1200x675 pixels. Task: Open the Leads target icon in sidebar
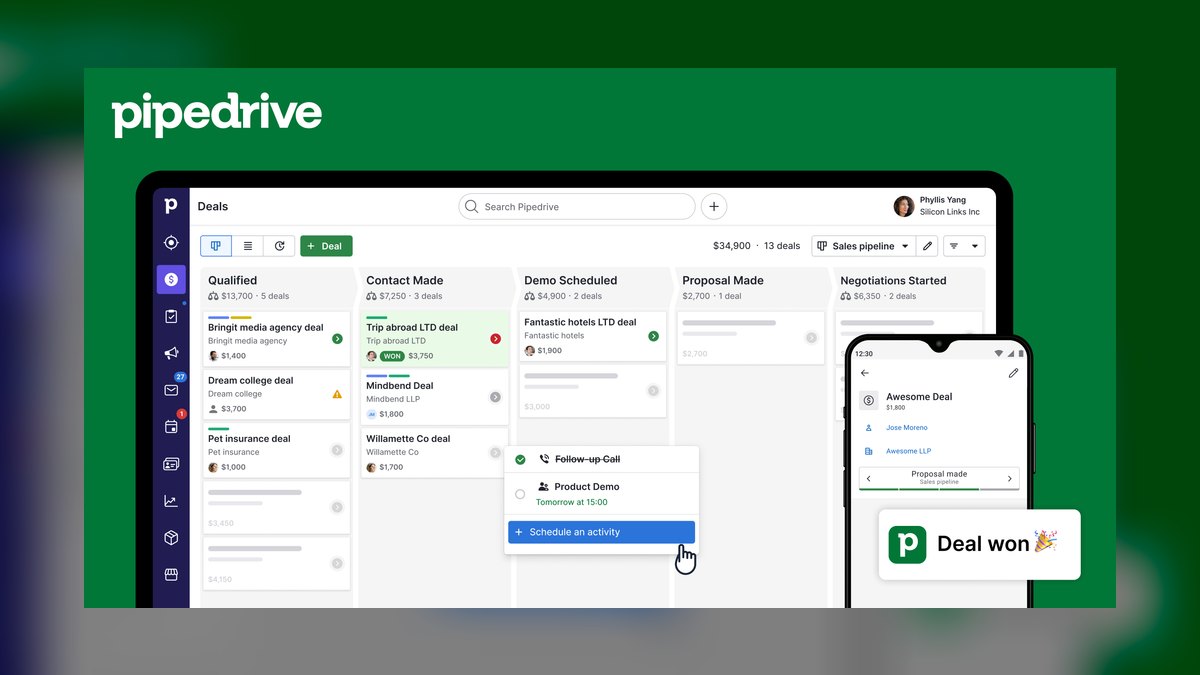(171, 243)
